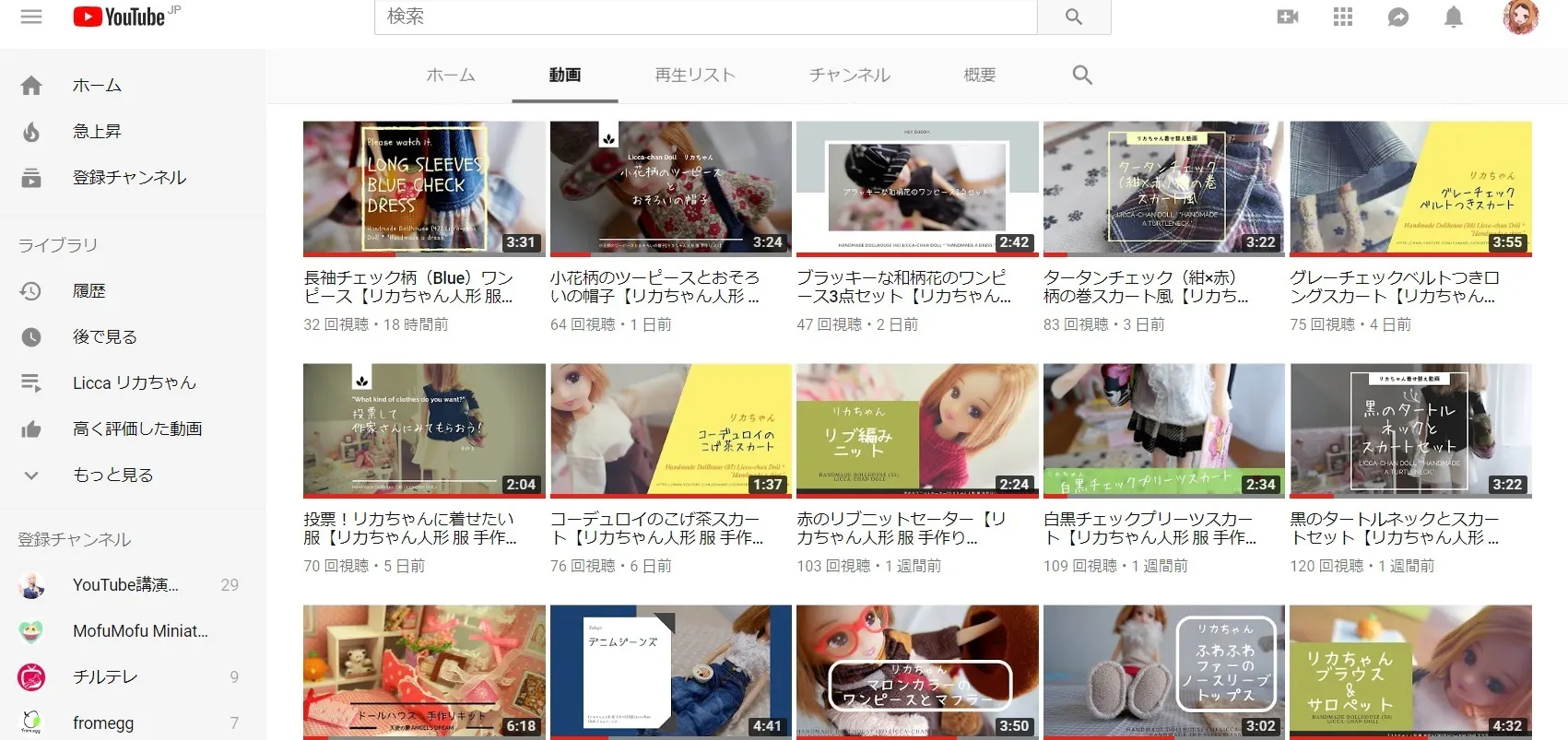1568x740 pixels.
Task: Show notifications via the bell icon
Action: [1454, 17]
